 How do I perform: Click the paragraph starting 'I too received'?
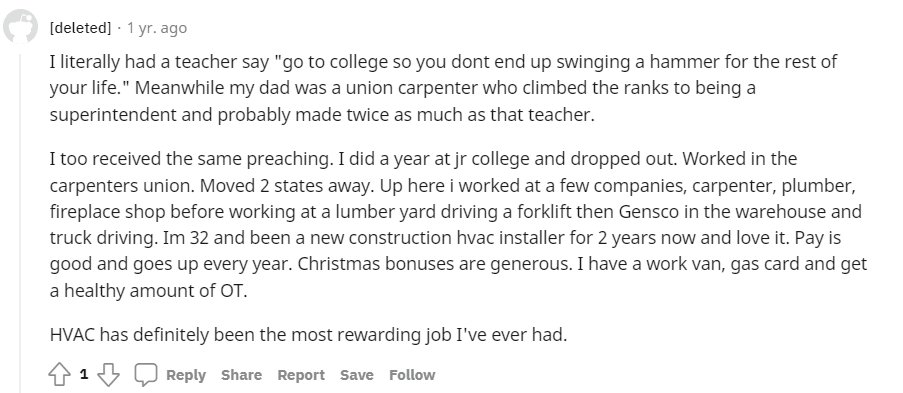(x=458, y=224)
